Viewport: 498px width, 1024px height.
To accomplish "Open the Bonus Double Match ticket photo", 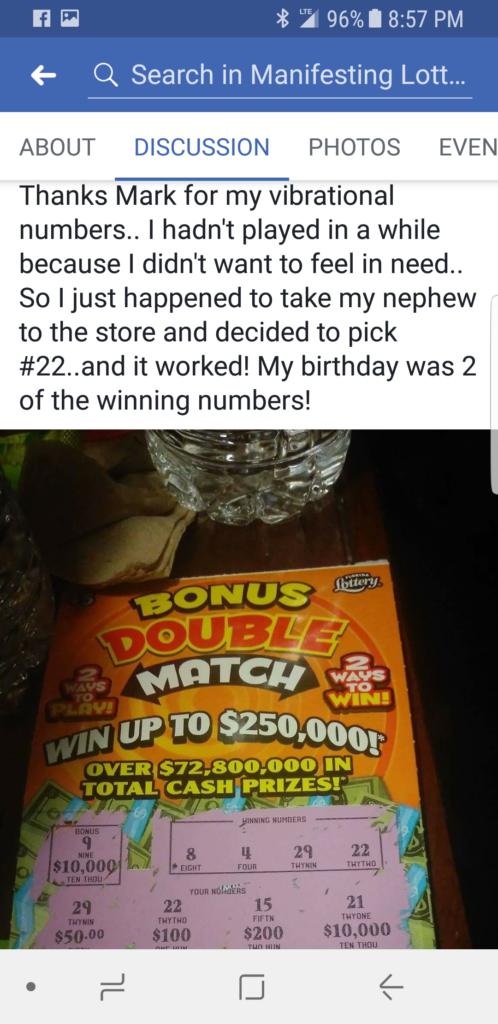I will coord(249,689).
